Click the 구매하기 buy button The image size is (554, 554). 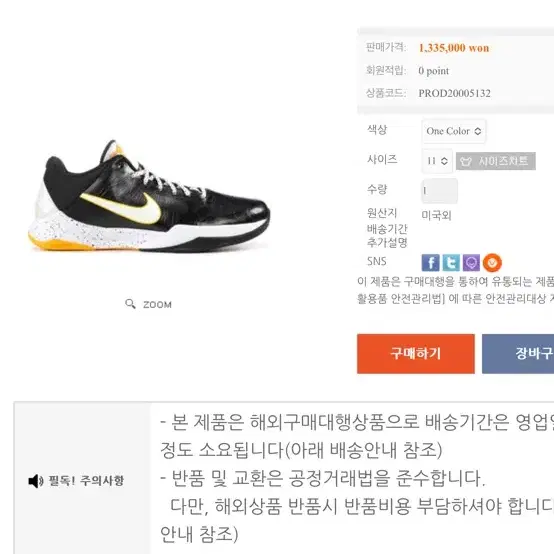pos(416,354)
